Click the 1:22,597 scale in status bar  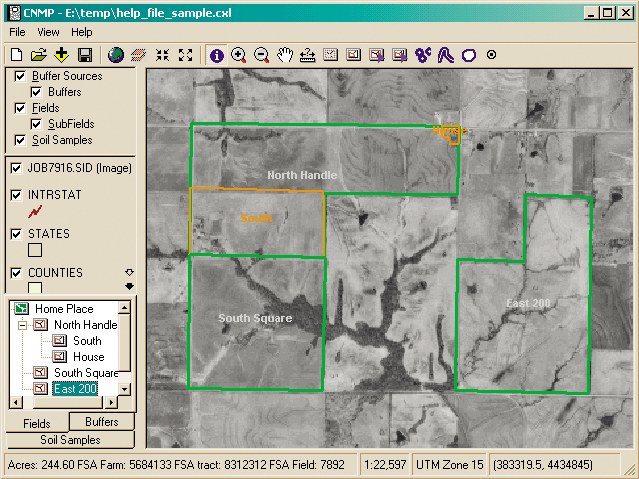pyautogui.click(x=385, y=465)
